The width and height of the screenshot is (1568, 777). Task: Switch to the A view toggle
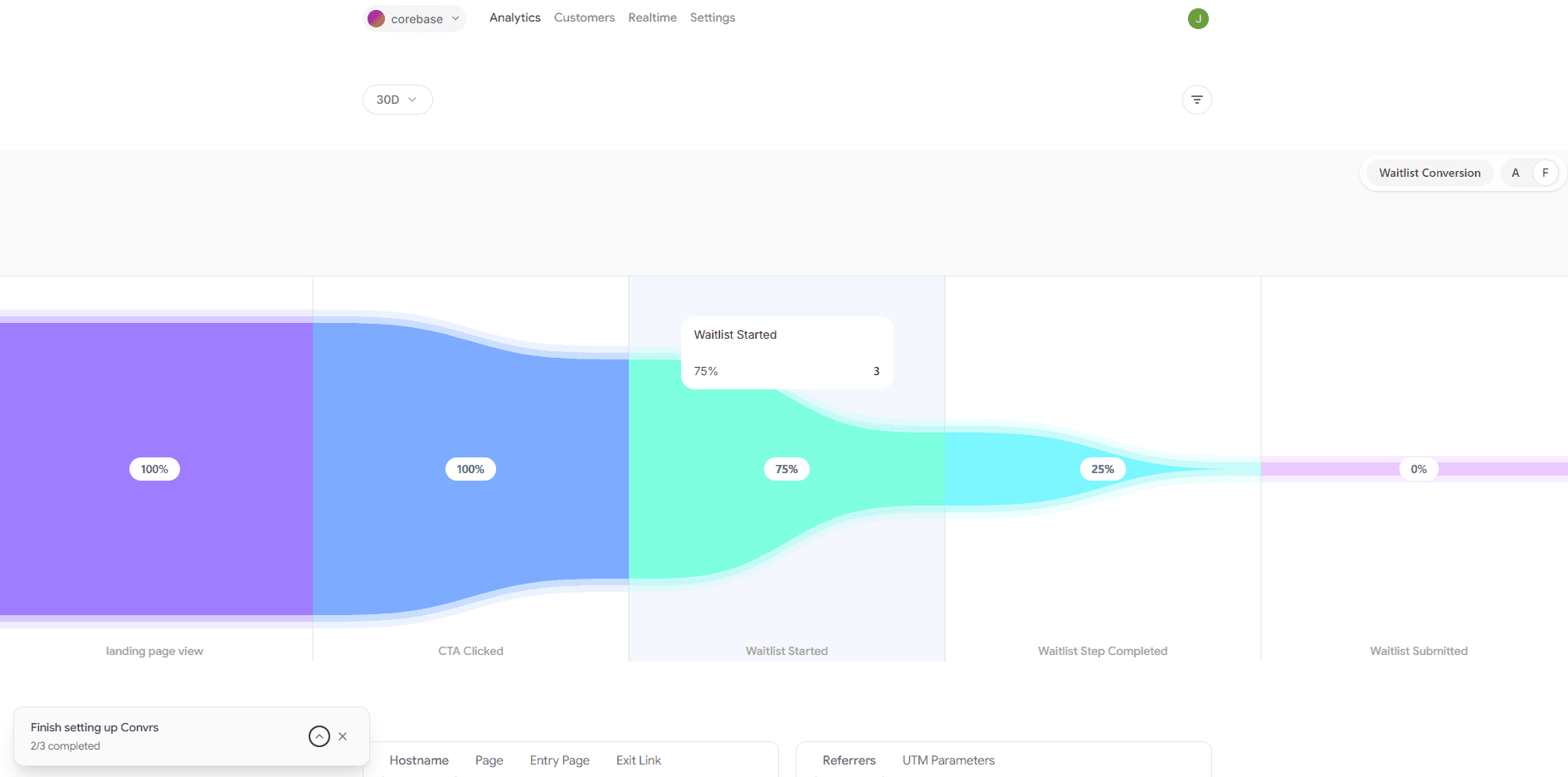(x=1515, y=173)
